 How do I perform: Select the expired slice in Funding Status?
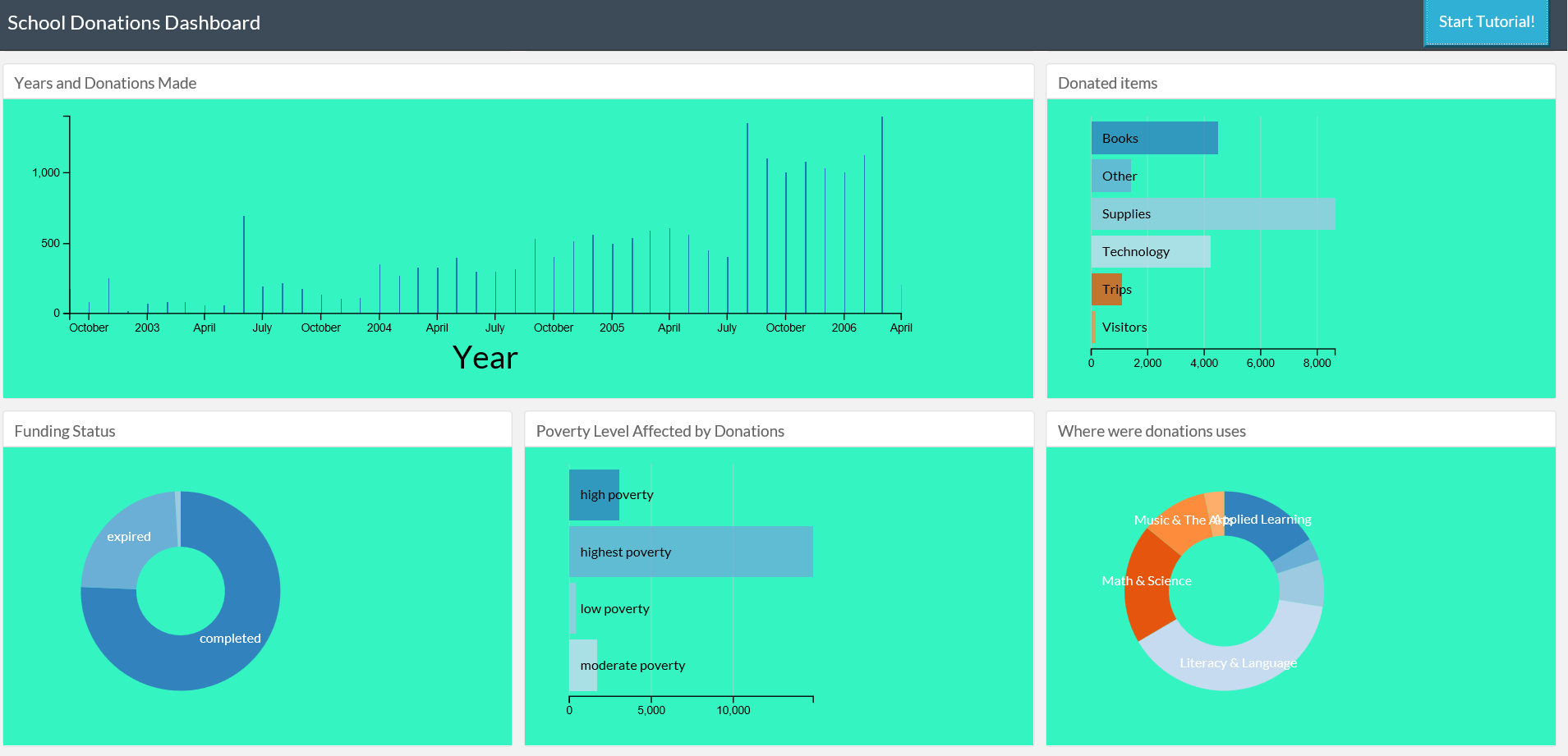tap(129, 537)
